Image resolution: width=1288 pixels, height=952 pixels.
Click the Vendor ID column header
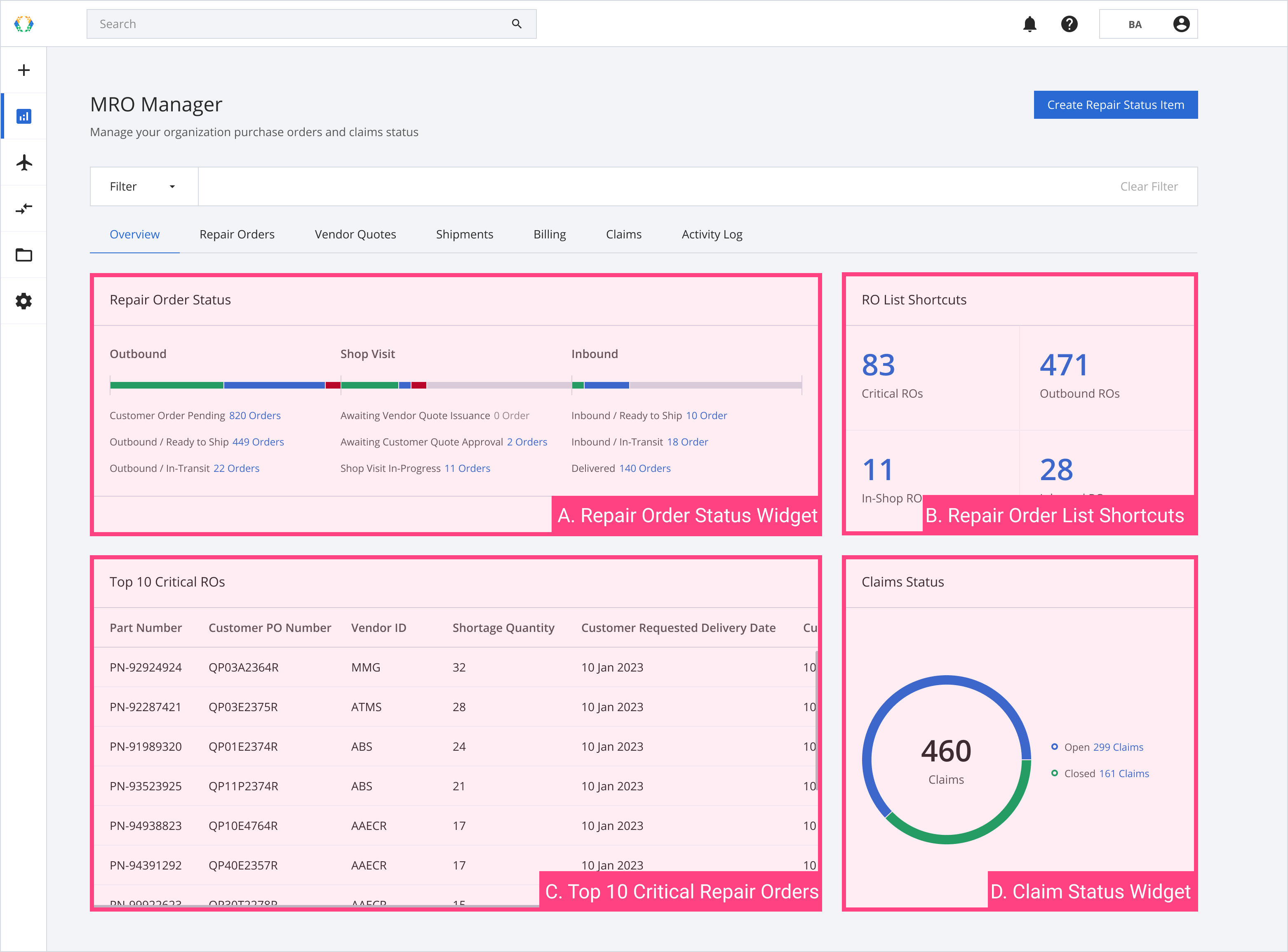(x=378, y=627)
